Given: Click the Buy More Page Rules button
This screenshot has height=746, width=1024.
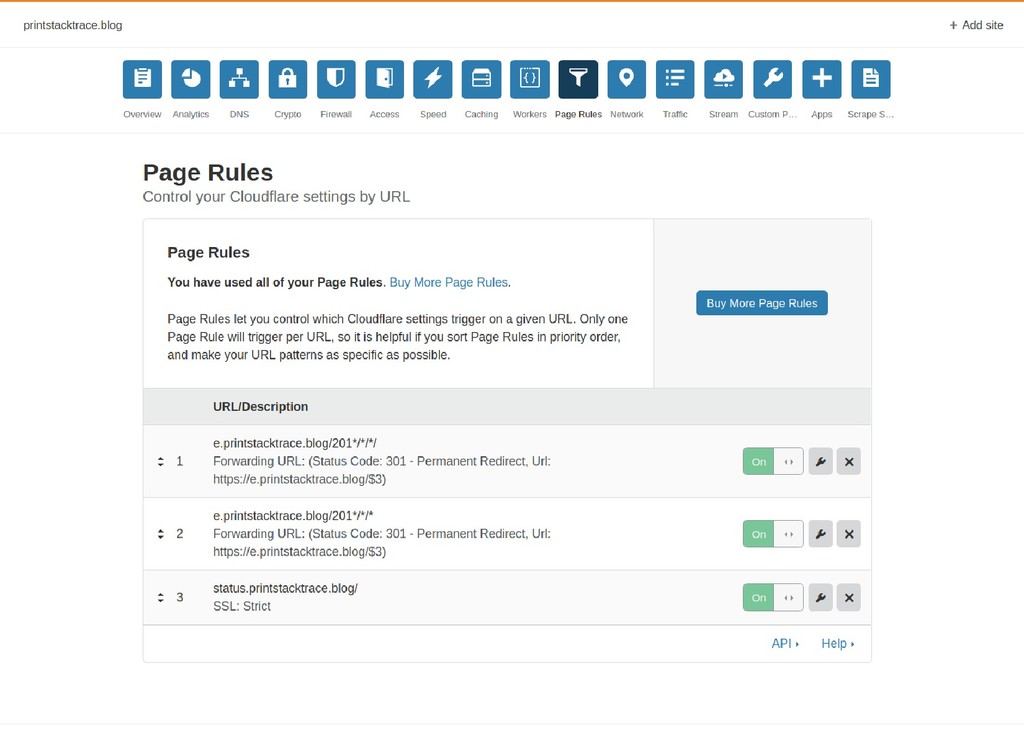Looking at the screenshot, I should point(761,303).
